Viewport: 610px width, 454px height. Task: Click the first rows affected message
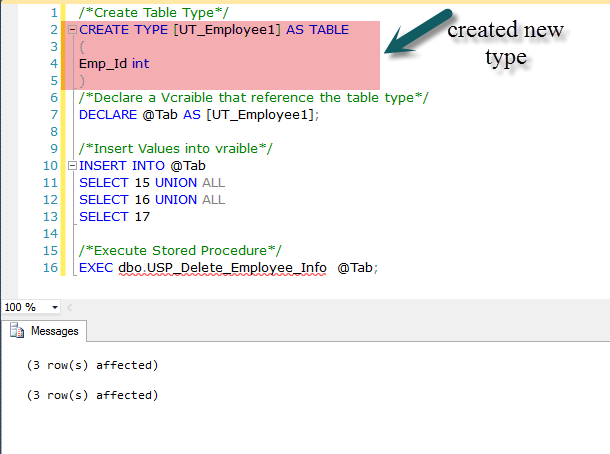click(x=92, y=365)
